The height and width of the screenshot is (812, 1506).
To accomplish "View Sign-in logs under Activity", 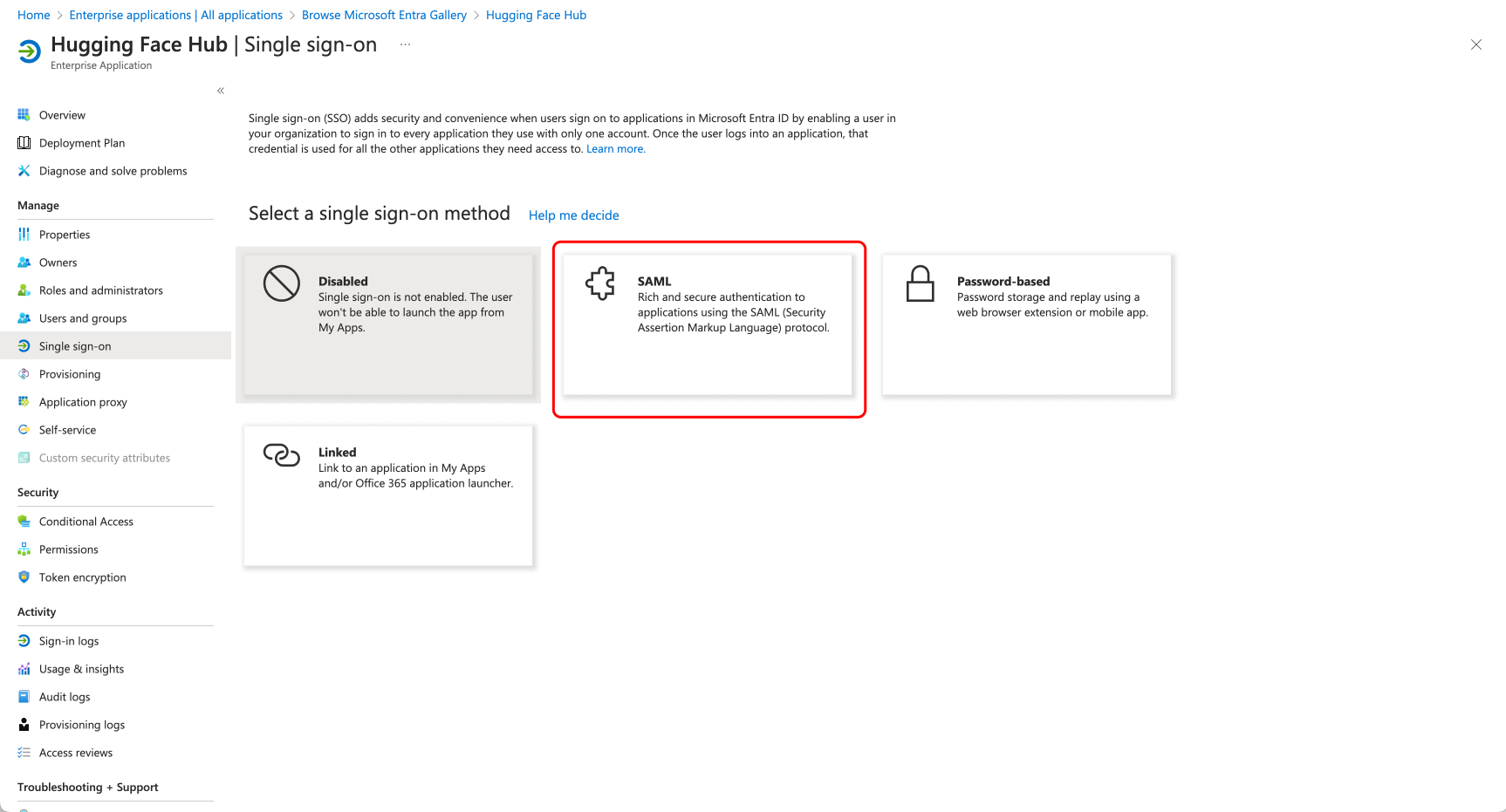I will tap(69, 641).
